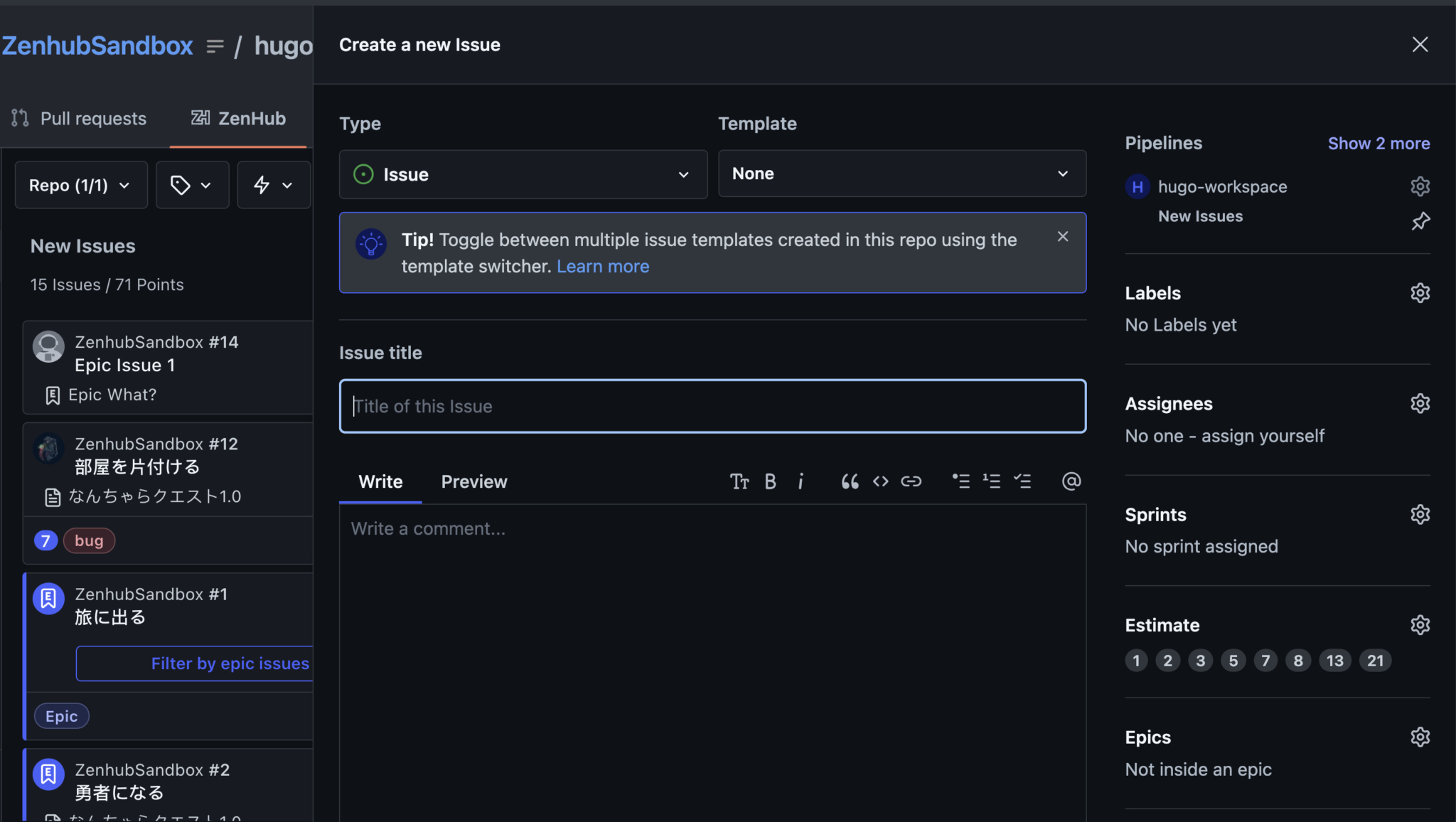Viewport: 1456px width, 822px height.
Task: Open the Template dropdown showing None
Action: pyautogui.click(x=901, y=174)
